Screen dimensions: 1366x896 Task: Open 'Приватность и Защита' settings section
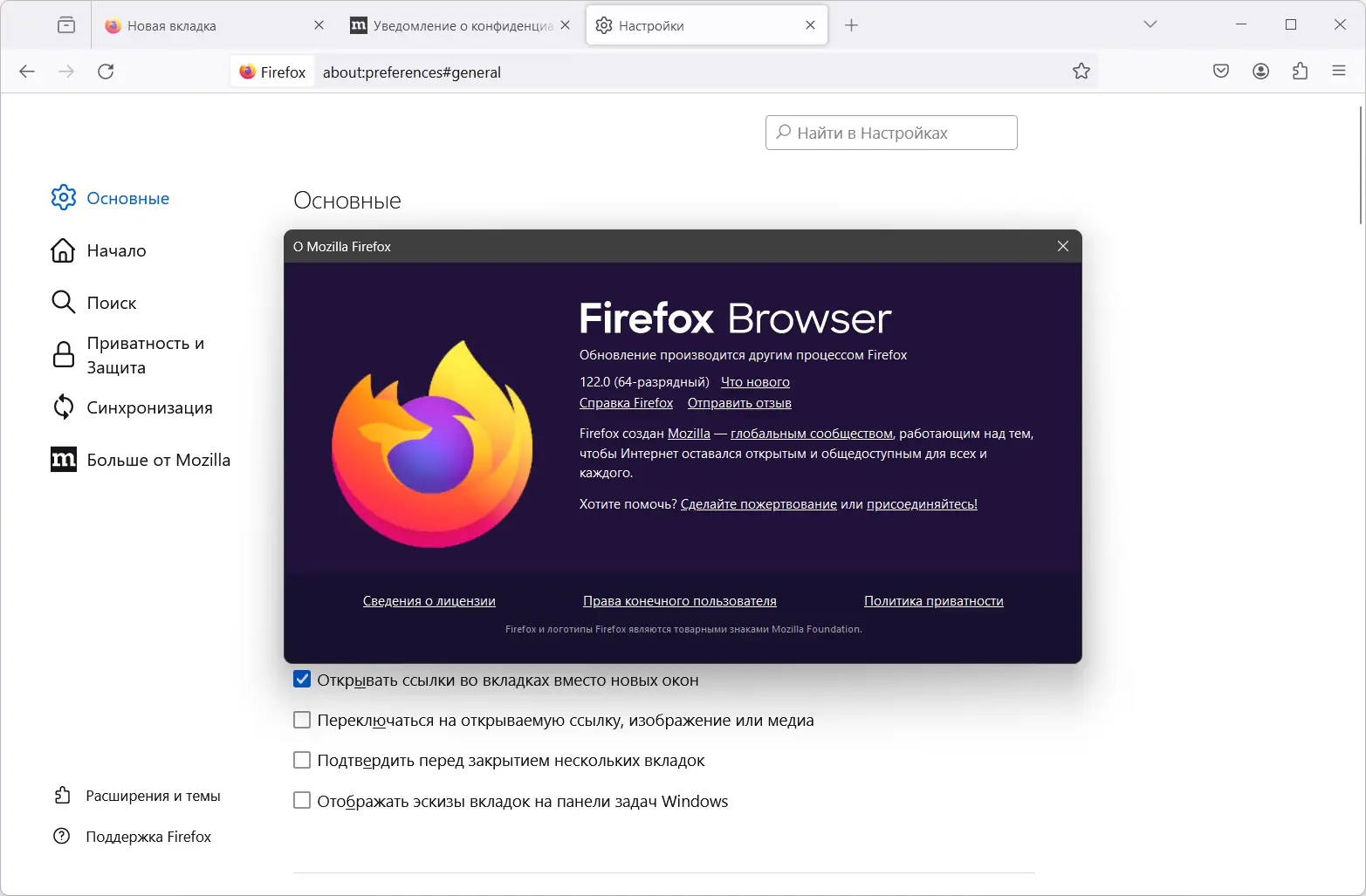(145, 355)
